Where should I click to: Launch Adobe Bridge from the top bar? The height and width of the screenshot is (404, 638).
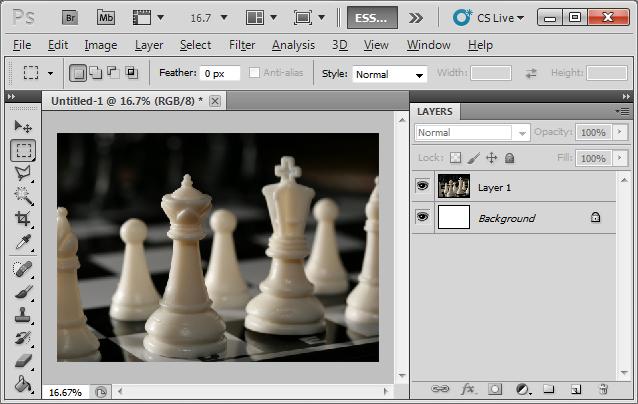pos(69,17)
